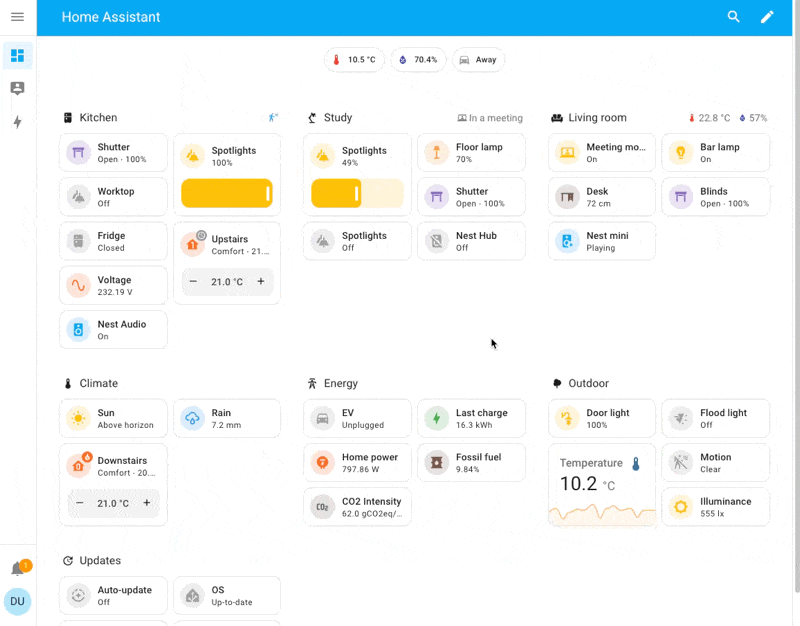Decrease Downstairs thermostat temperature with minus
Viewport: 800px width, 626px height.
[x=80, y=503]
